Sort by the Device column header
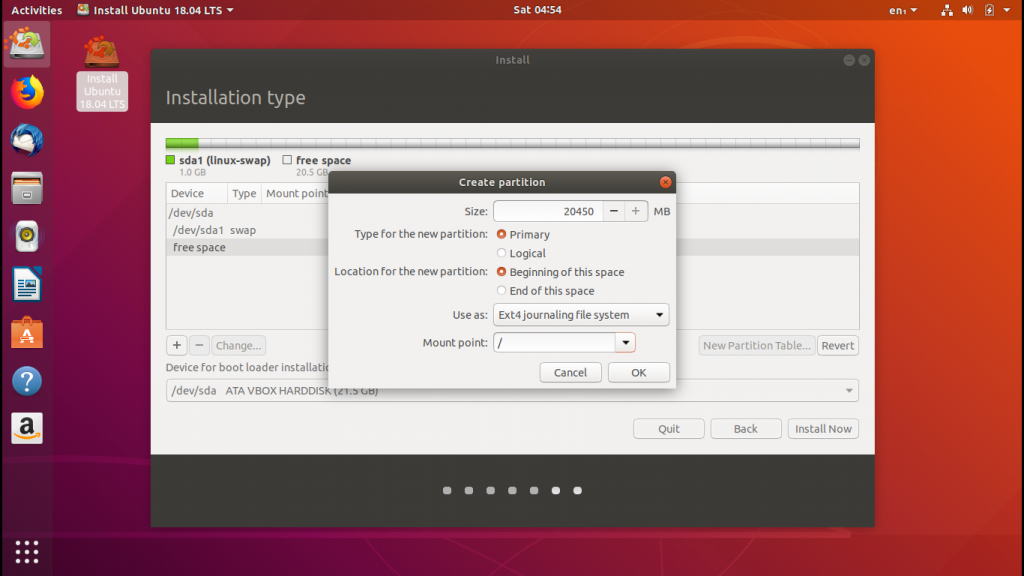Image resolution: width=1024 pixels, height=576 pixels. pos(197,193)
